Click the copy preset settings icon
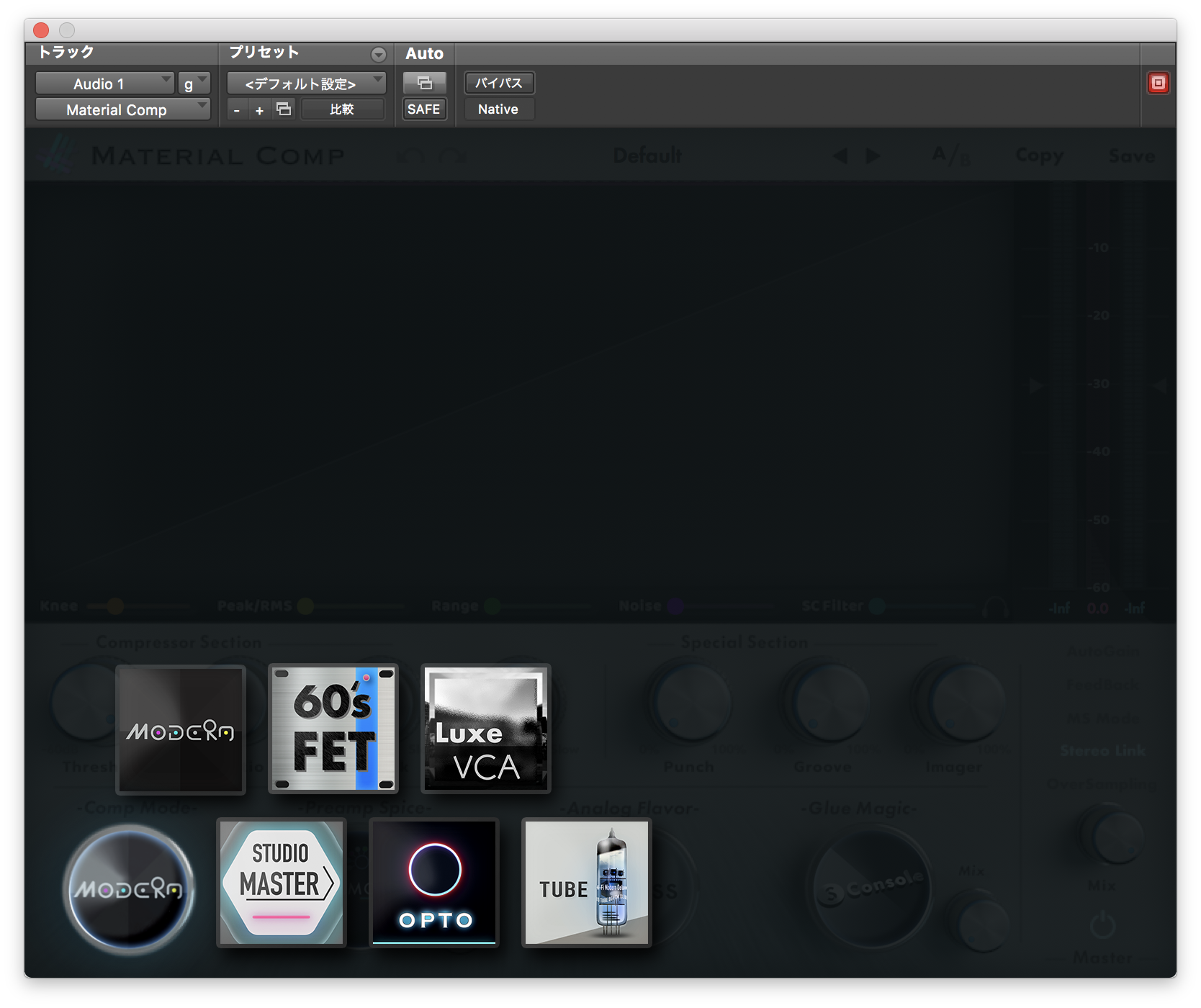 pyautogui.click(x=284, y=109)
